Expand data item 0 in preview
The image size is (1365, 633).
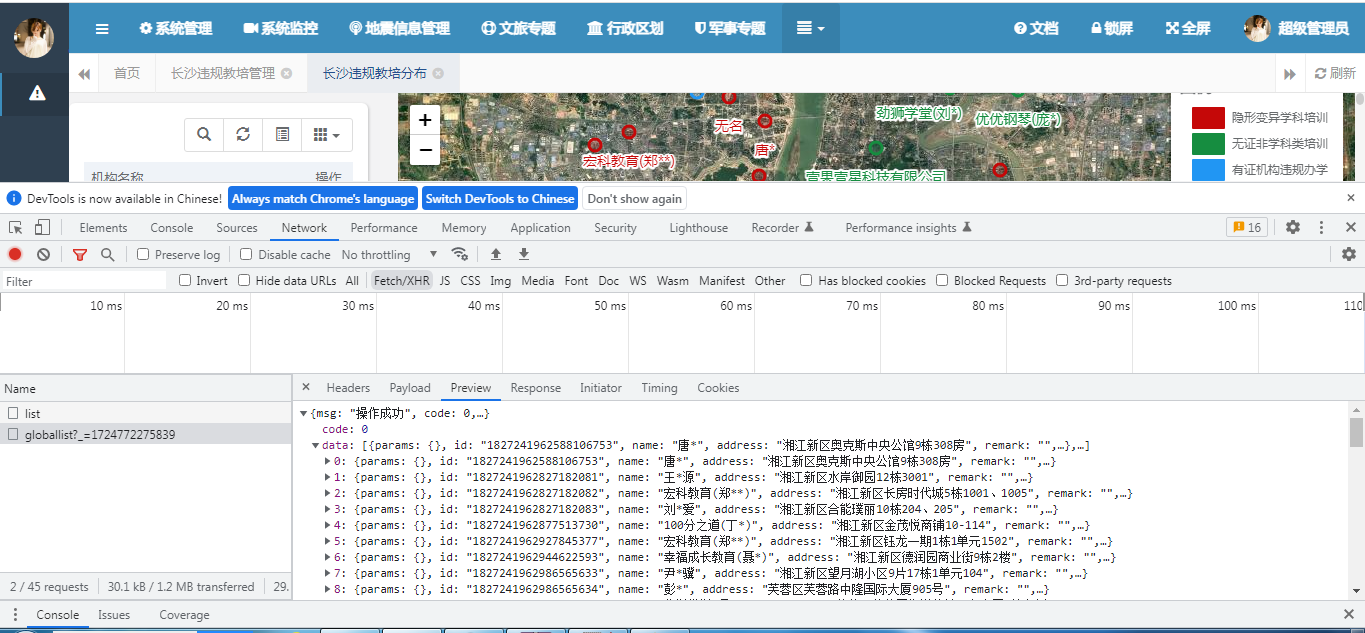(328, 461)
